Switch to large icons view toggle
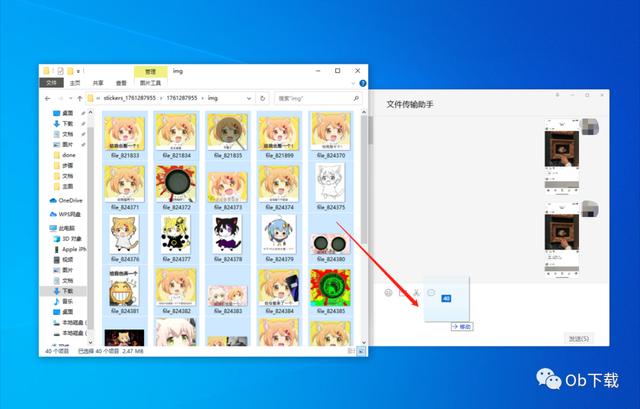This screenshot has width=640, height=409. point(361,351)
